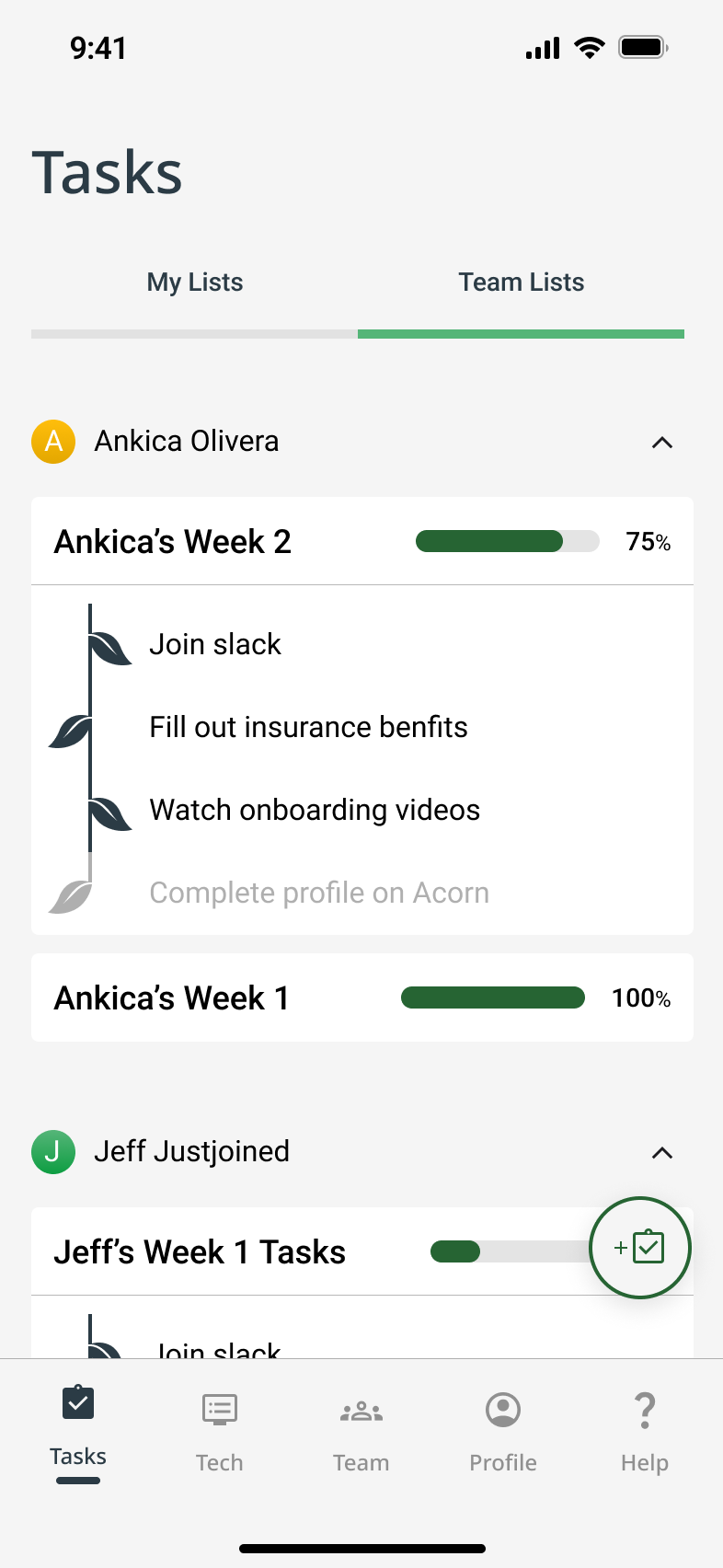Tap the add task list floating button
This screenshot has height=1568, width=723.
point(639,1248)
